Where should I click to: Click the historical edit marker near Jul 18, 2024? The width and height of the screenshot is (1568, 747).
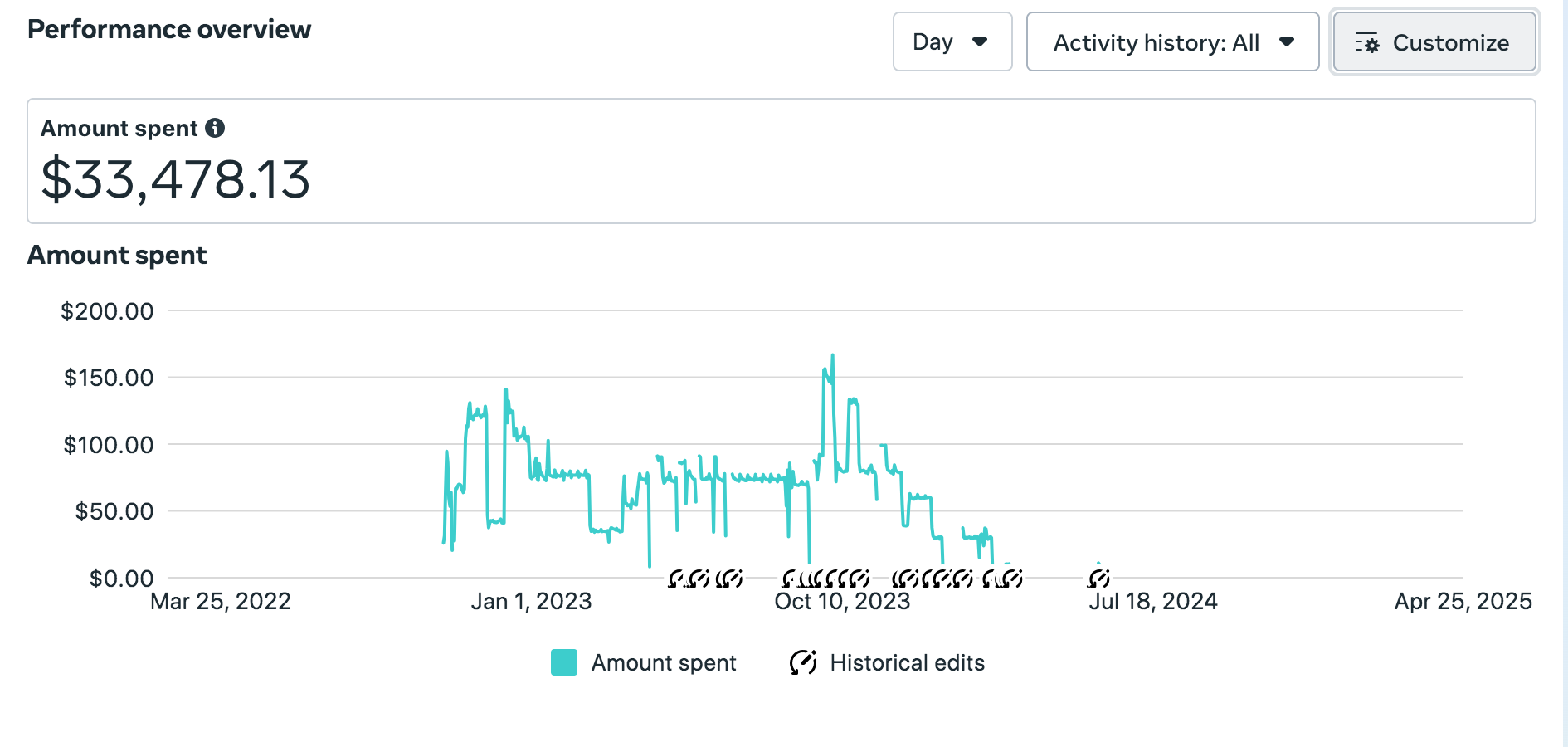tap(1098, 578)
